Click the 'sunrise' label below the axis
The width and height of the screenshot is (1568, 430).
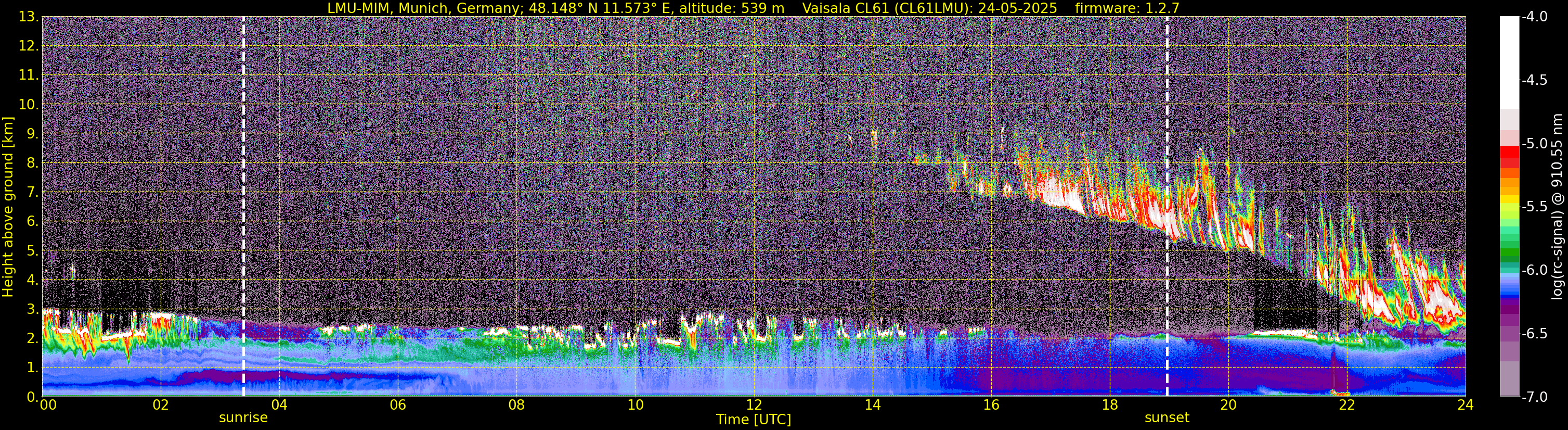pyautogui.click(x=243, y=417)
